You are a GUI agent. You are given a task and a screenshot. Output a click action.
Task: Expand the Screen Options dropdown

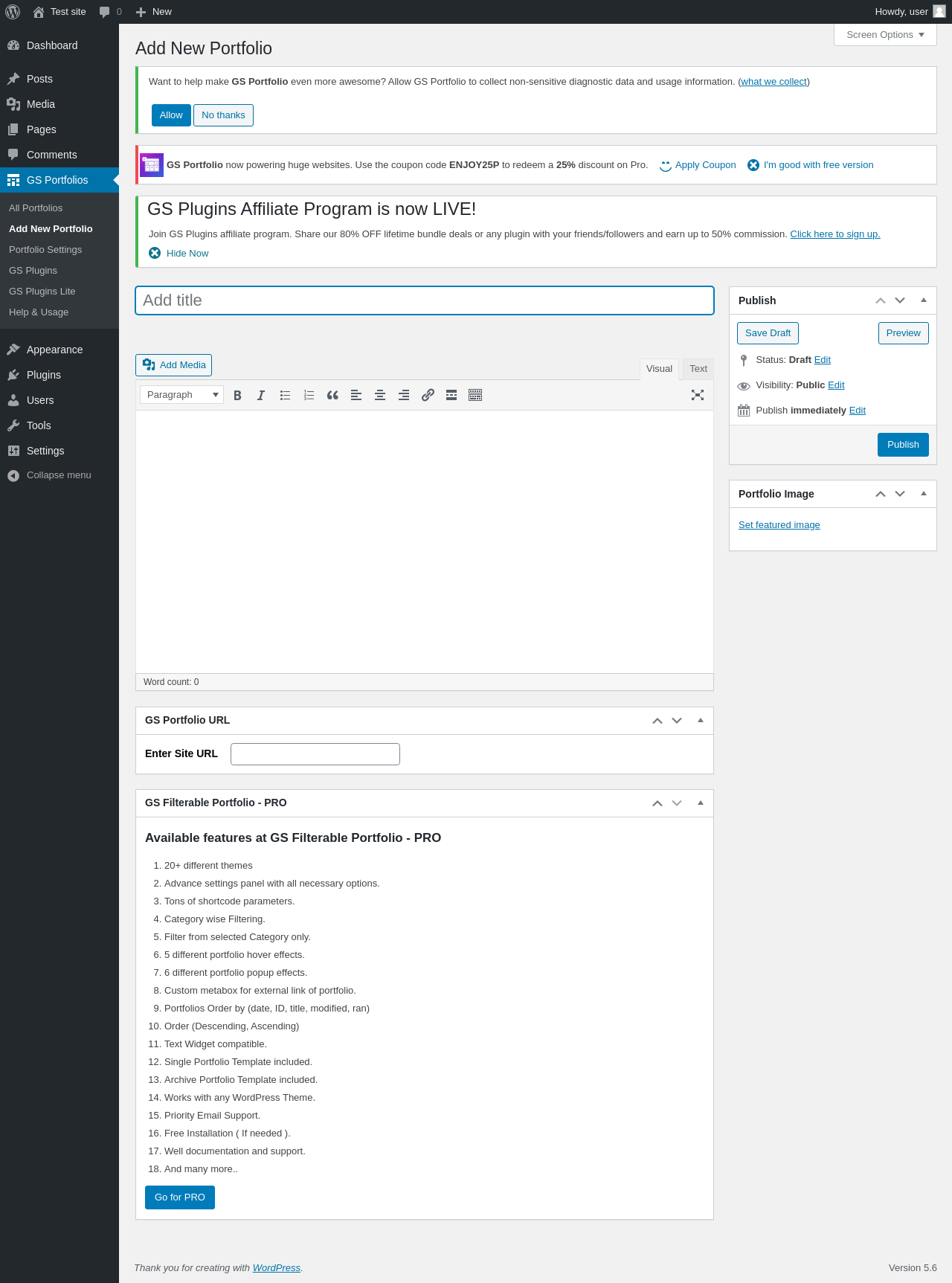tap(885, 35)
